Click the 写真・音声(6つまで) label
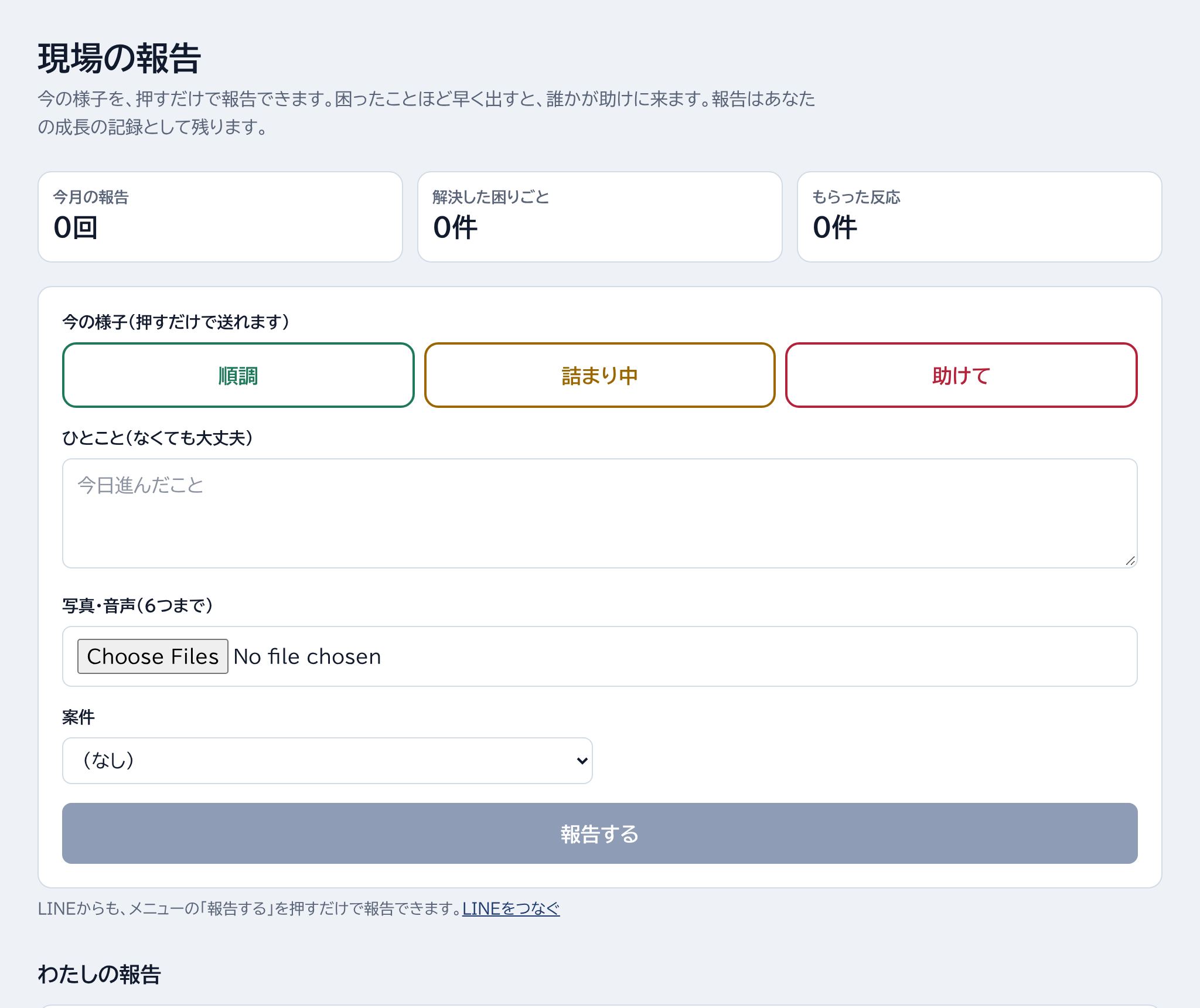This screenshot has height=1008, width=1200. click(x=137, y=605)
